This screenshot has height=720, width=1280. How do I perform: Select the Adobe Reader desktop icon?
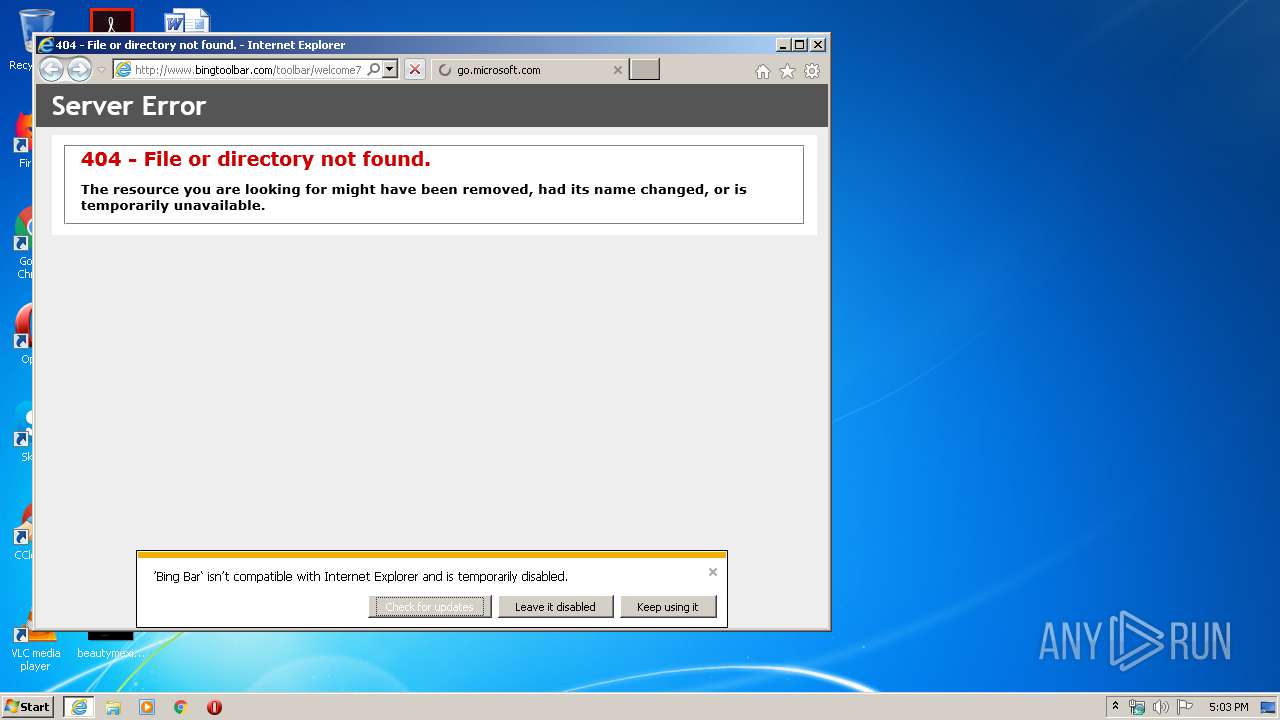(x=111, y=21)
